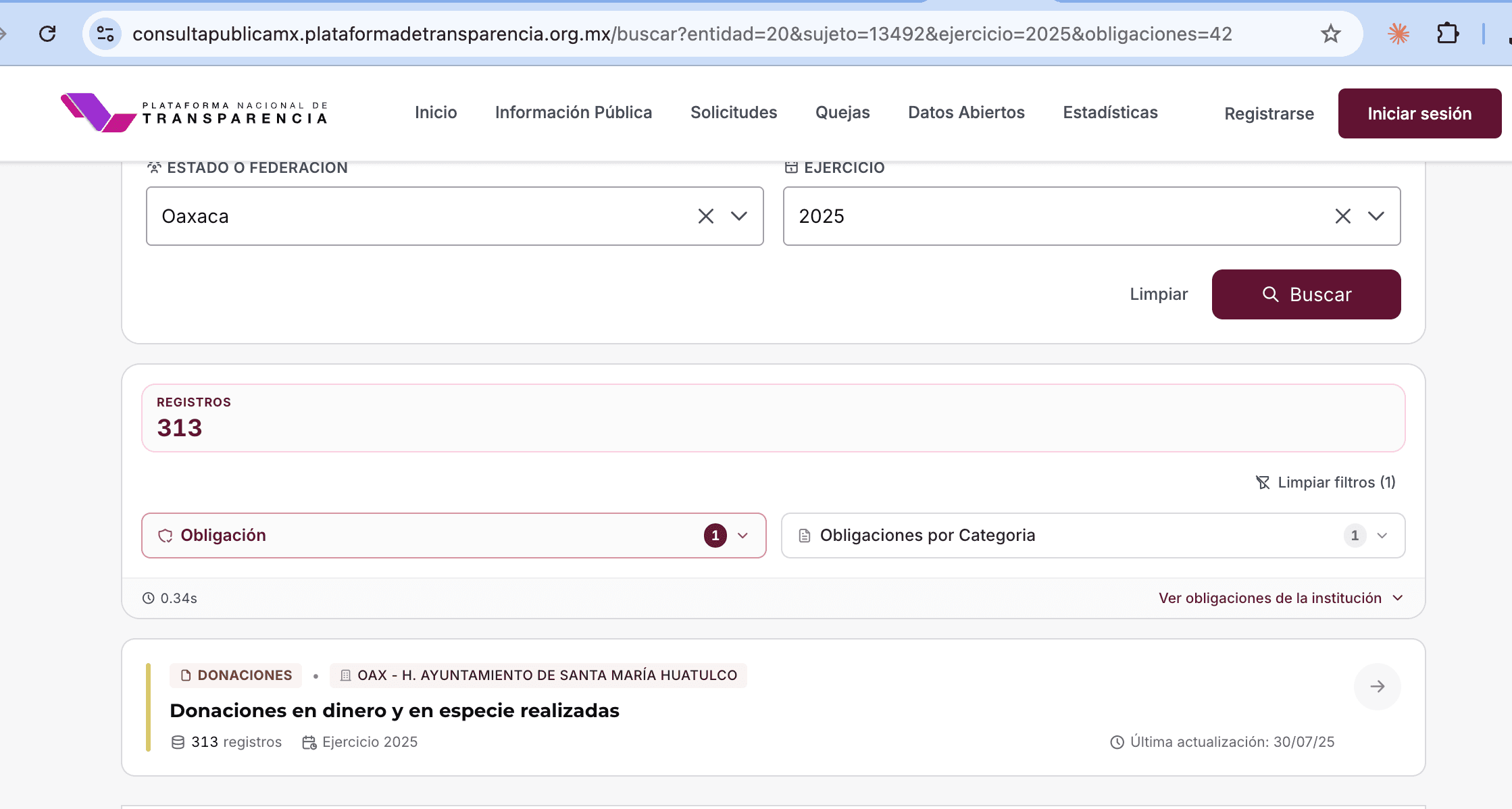
Task: Open the orange starburst extension icon
Action: coord(1398,34)
